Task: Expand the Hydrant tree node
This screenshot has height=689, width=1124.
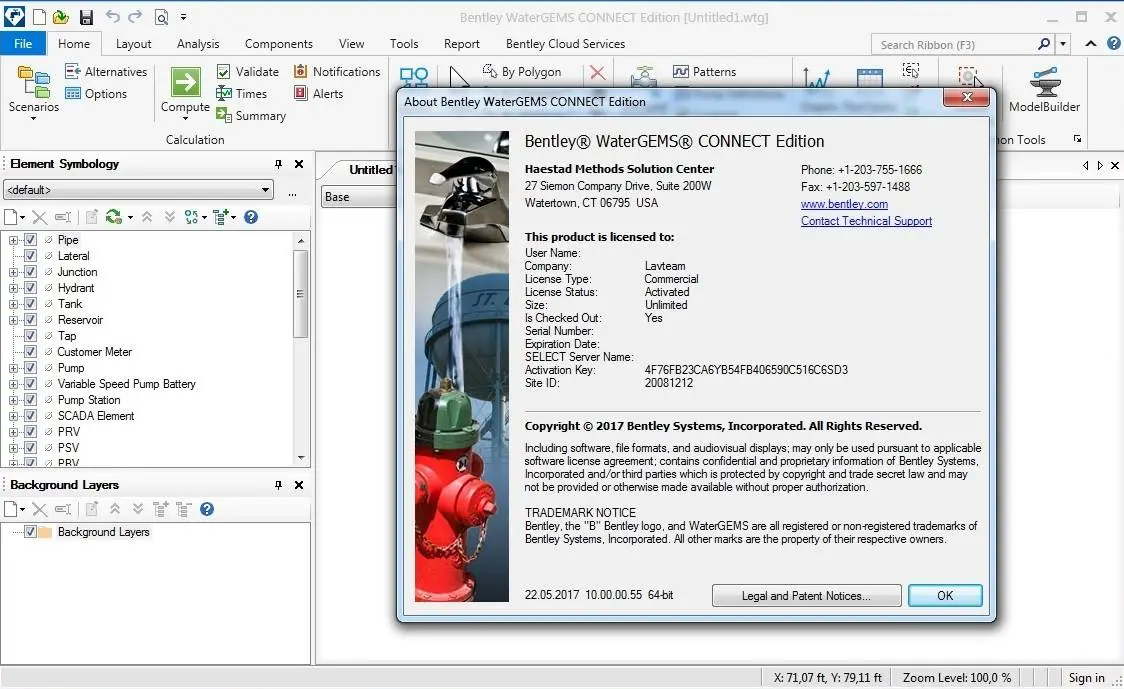Action: point(13,288)
